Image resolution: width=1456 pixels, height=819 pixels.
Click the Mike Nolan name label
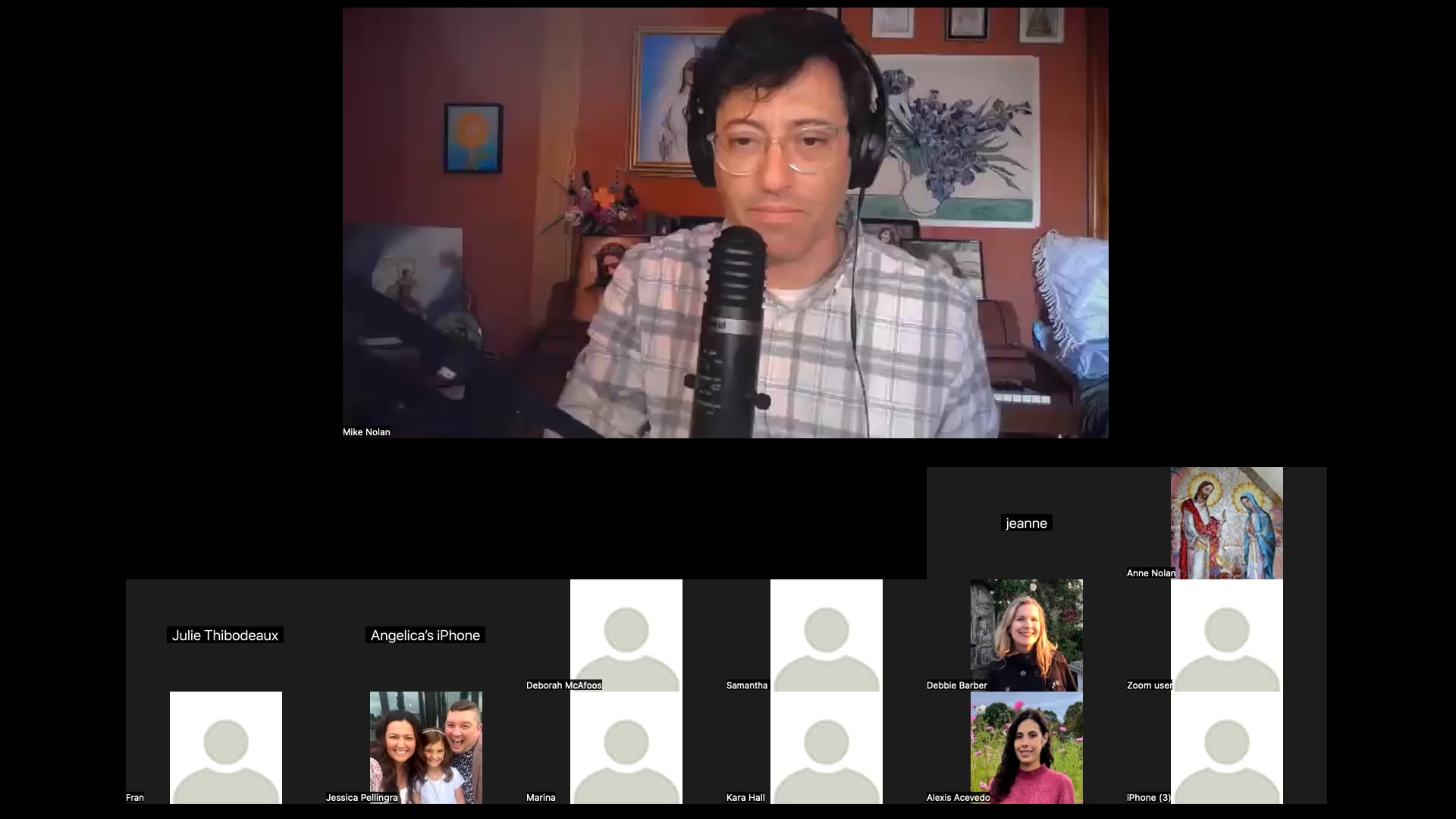click(x=366, y=432)
